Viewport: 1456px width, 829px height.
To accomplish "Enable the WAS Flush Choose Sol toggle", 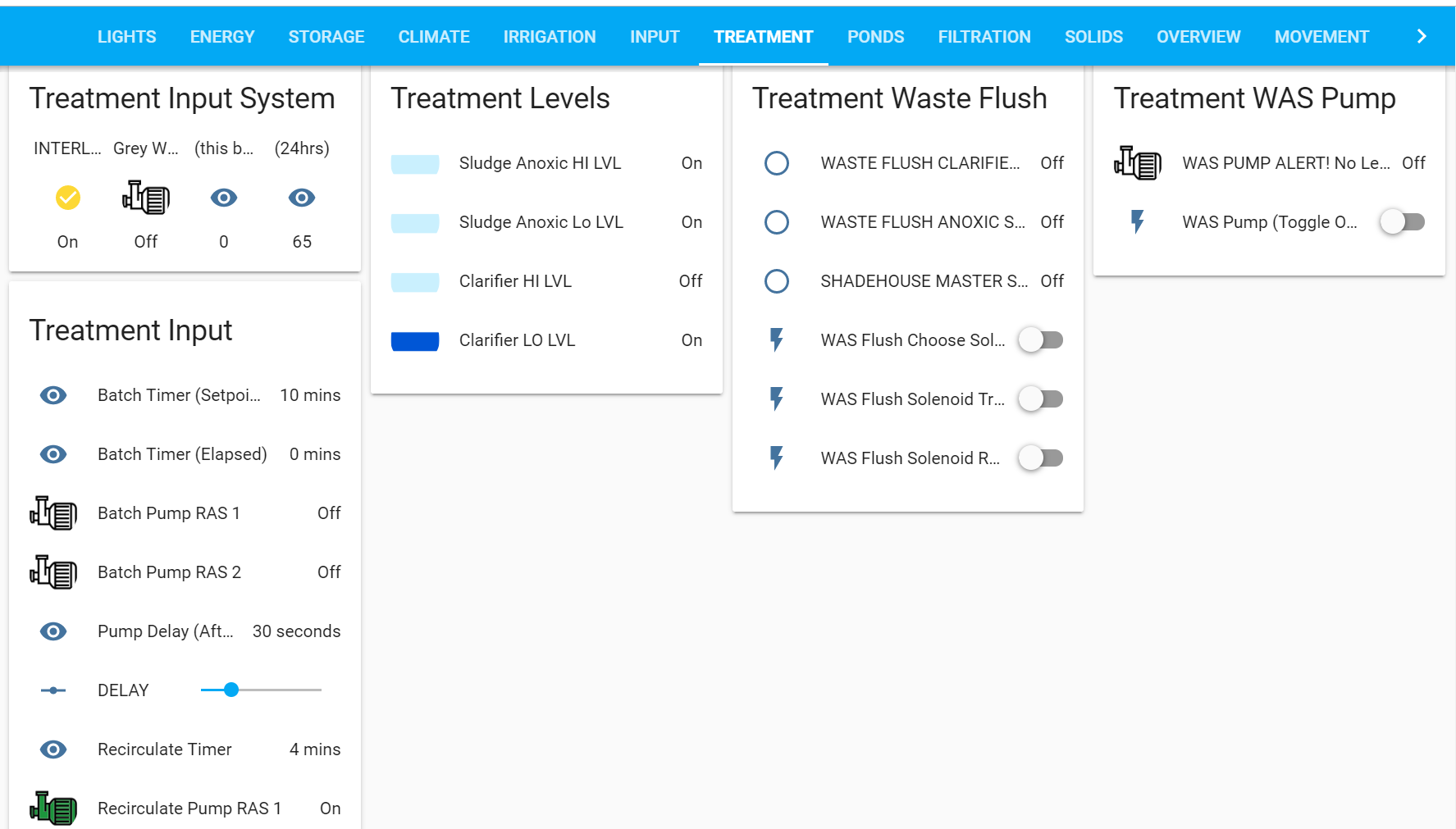I will click(1040, 339).
